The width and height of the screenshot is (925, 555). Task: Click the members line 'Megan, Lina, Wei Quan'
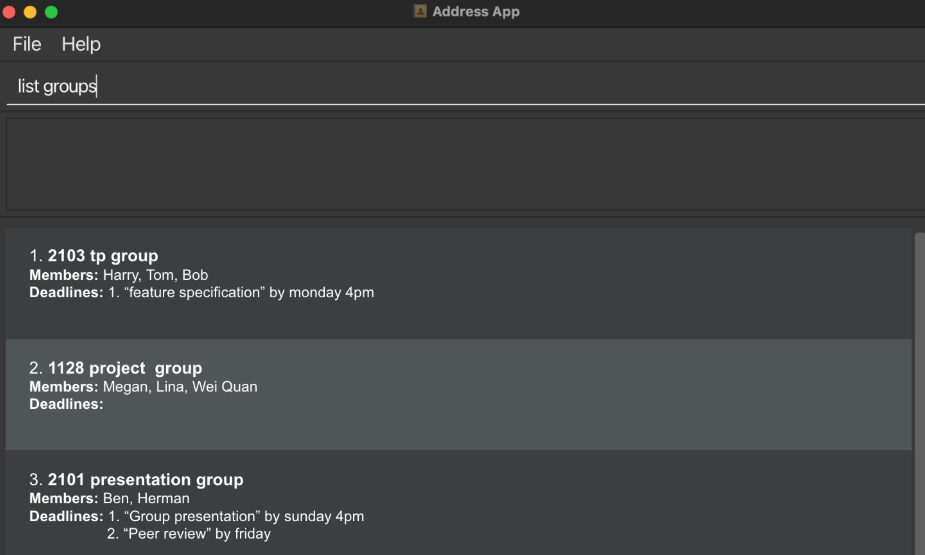coord(180,387)
